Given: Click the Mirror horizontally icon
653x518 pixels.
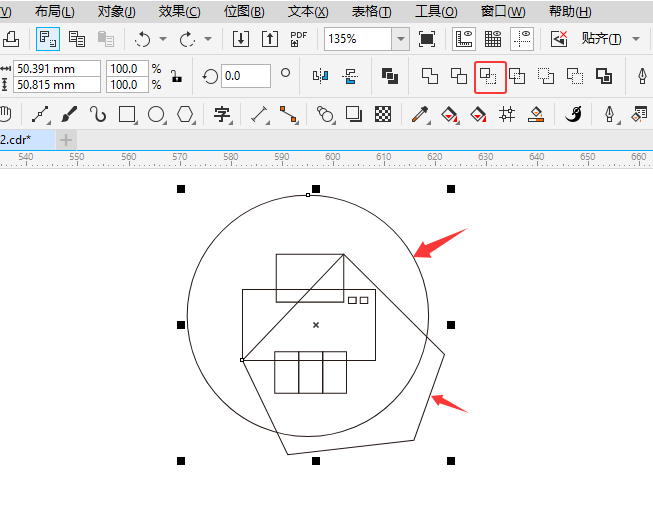Looking at the screenshot, I should click(320, 76).
